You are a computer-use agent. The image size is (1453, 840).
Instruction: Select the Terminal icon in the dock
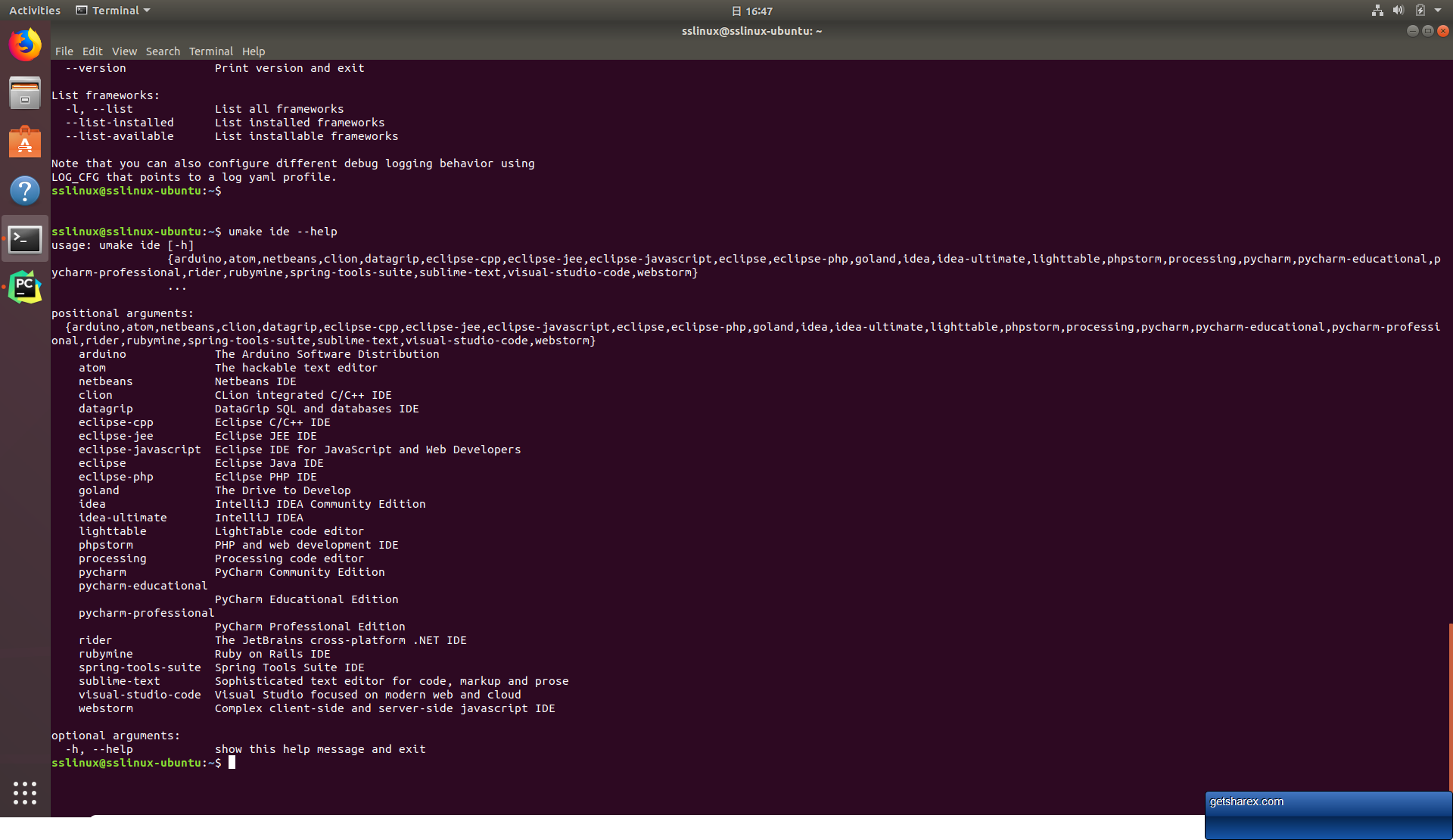pyautogui.click(x=25, y=239)
